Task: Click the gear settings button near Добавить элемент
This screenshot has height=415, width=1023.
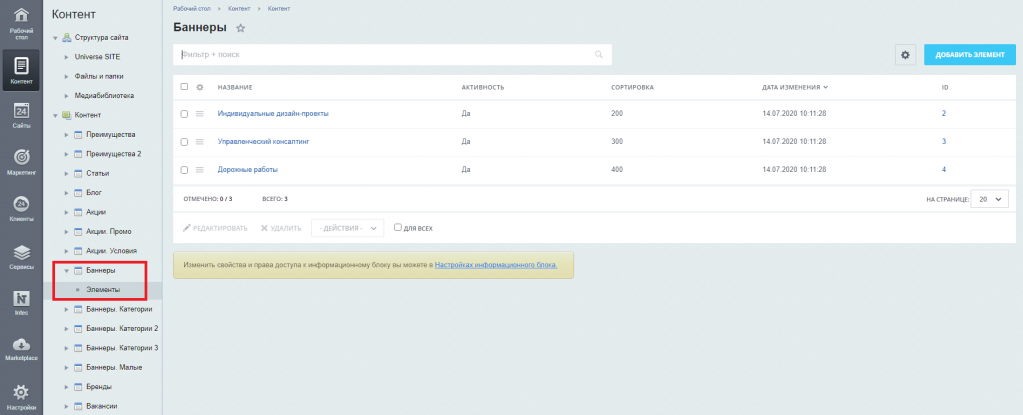Action: 905,54
